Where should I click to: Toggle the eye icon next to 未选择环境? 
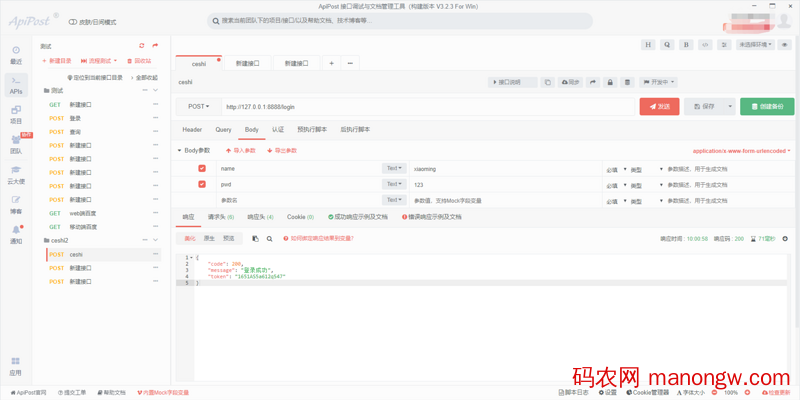click(x=785, y=45)
